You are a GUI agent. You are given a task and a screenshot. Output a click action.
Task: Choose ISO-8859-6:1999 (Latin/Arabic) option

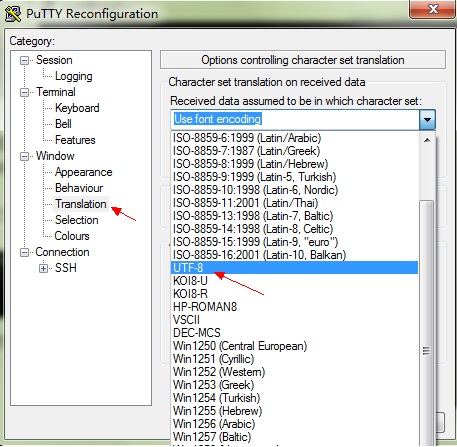(294, 138)
